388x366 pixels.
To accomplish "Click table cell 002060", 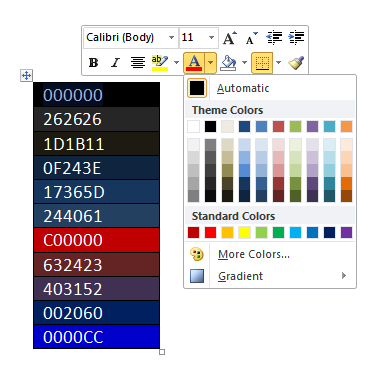I will coord(97,313).
